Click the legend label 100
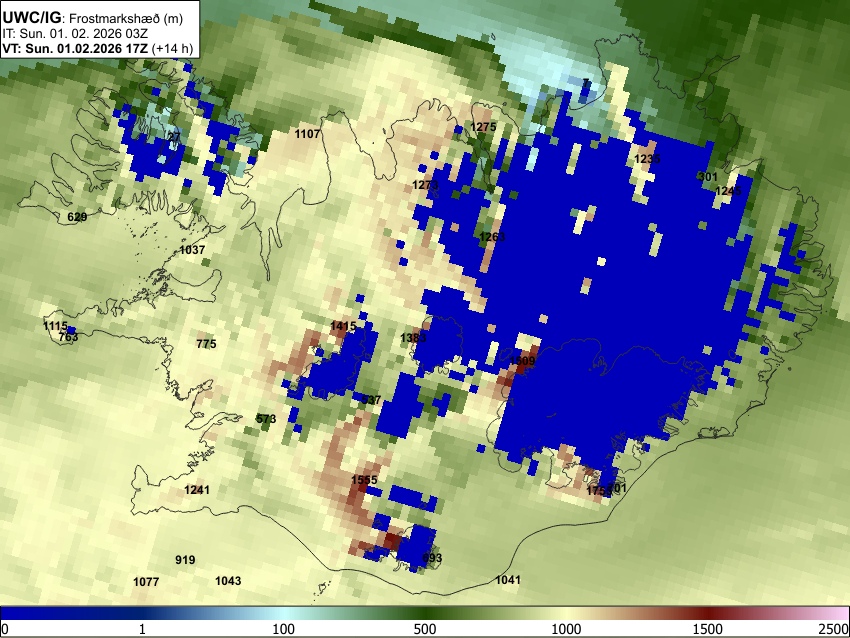 pyautogui.click(x=284, y=629)
